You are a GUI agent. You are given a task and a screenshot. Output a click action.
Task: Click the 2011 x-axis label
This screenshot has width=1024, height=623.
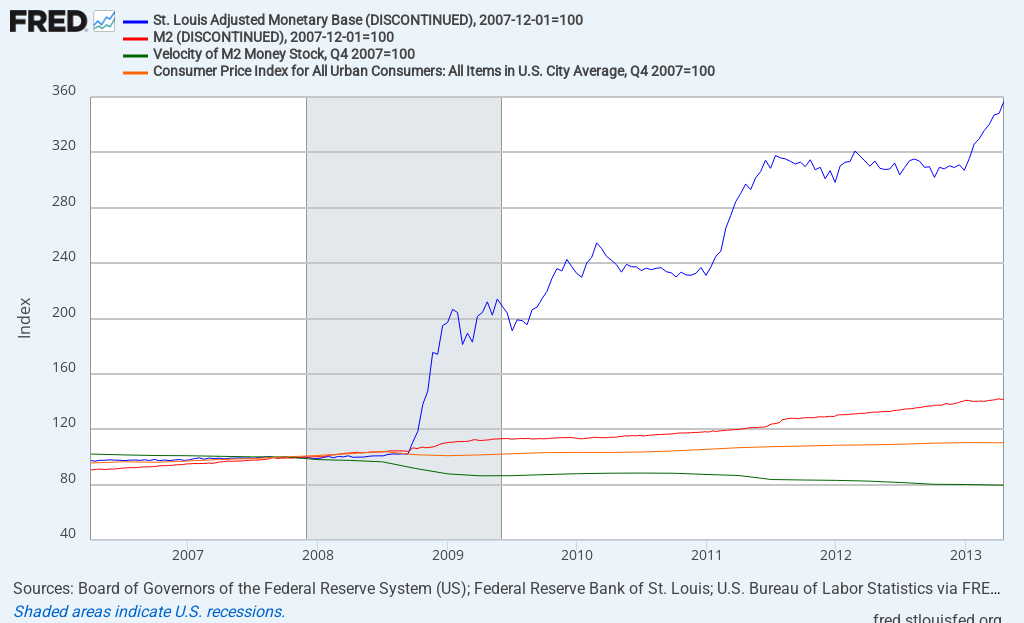pos(707,555)
